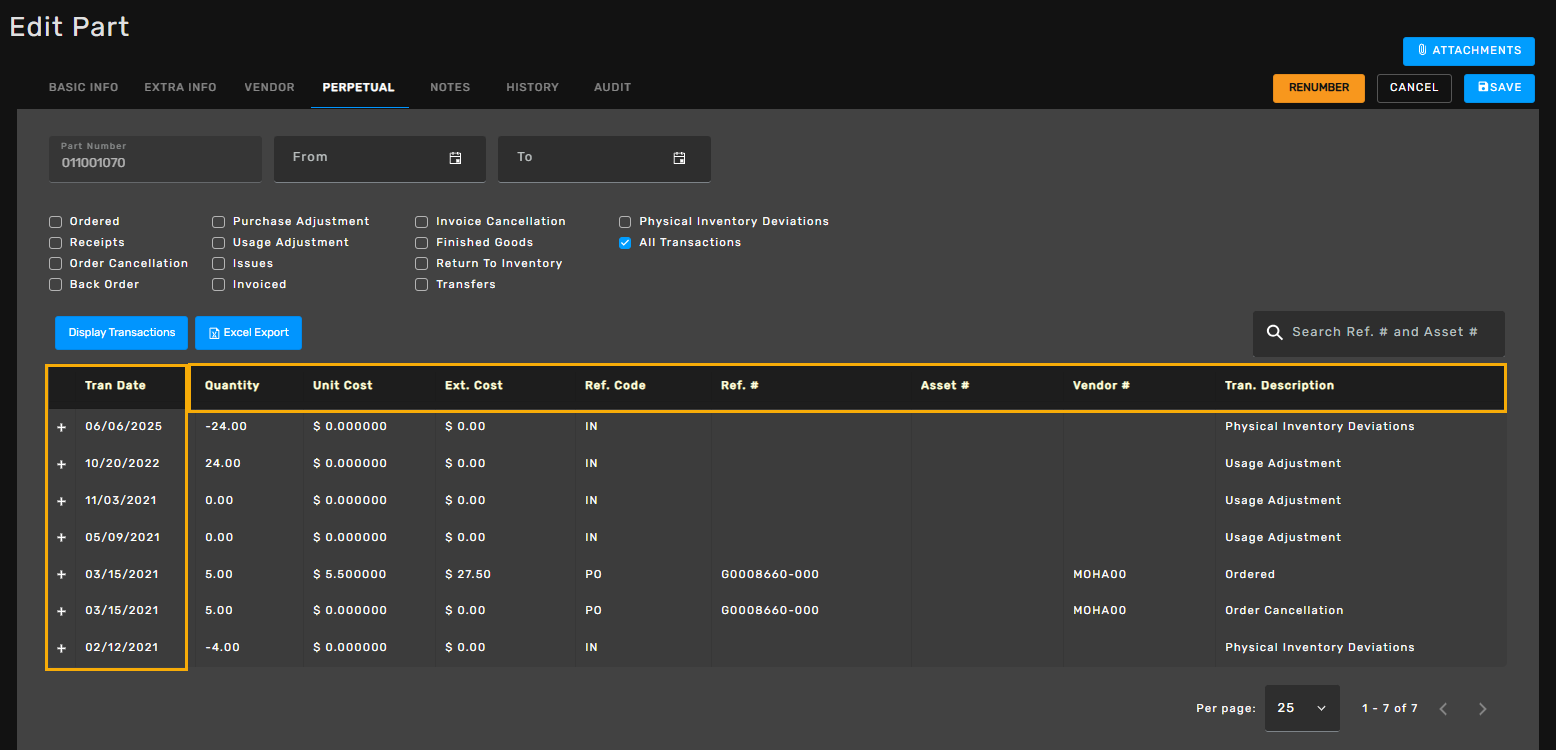Viewport: 1556px width, 750px height.
Task: Switch to the Vendor tab
Action: click(x=270, y=88)
